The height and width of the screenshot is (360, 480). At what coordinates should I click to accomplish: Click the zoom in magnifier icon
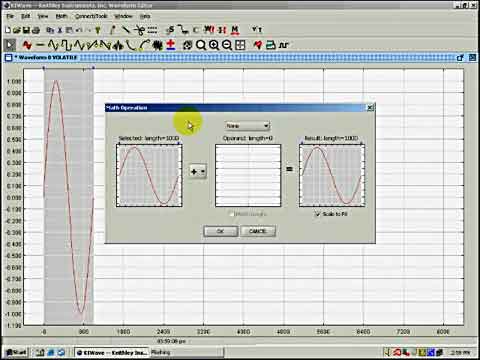(214, 45)
